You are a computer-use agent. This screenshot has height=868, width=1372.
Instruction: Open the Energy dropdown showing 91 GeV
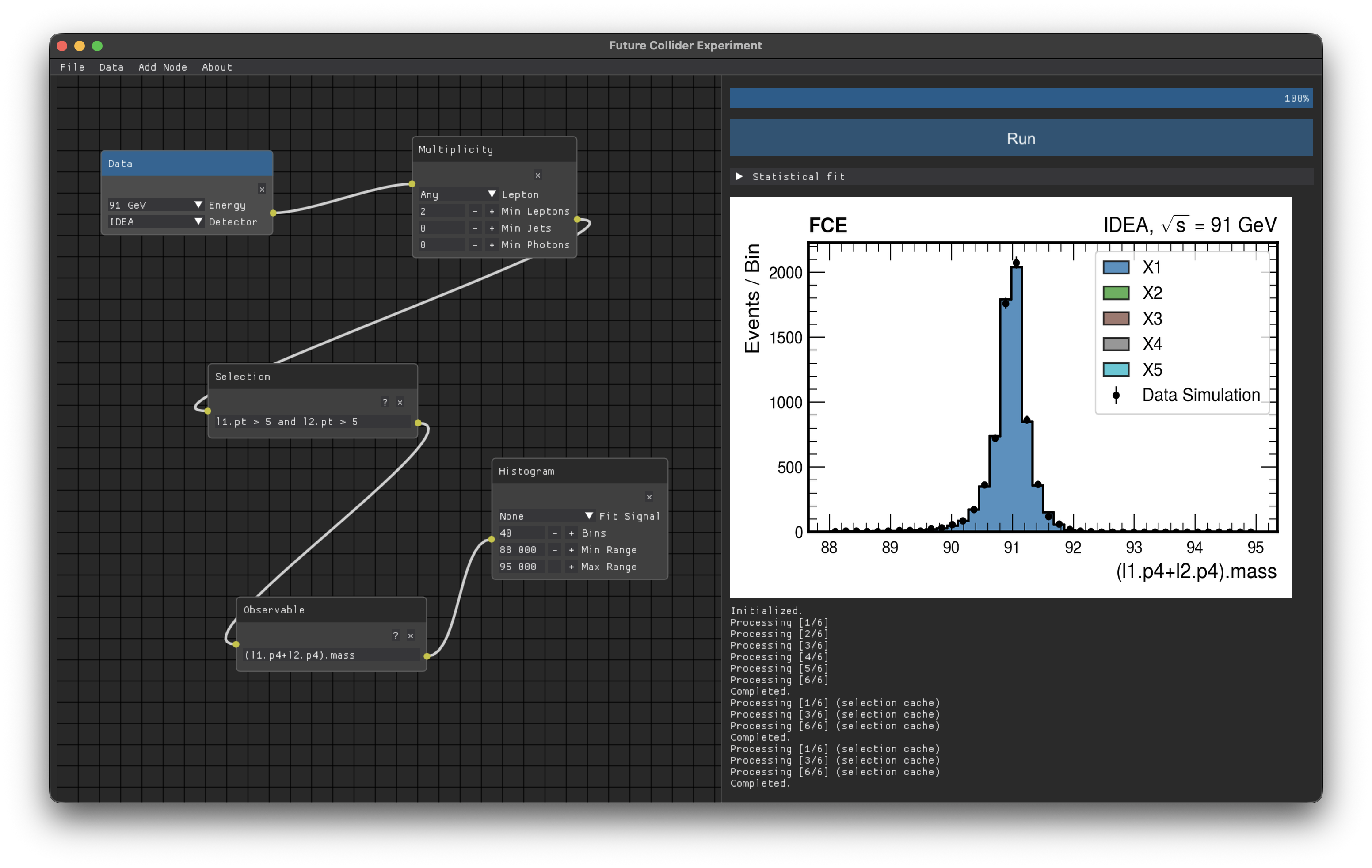[156, 205]
